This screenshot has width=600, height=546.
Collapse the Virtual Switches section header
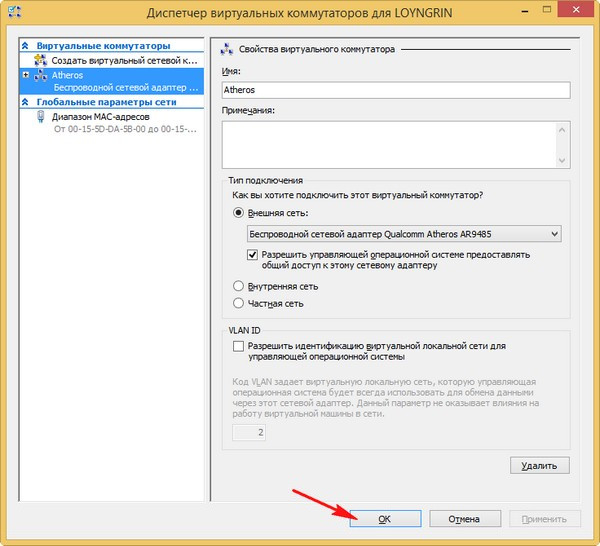click(x=25, y=46)
